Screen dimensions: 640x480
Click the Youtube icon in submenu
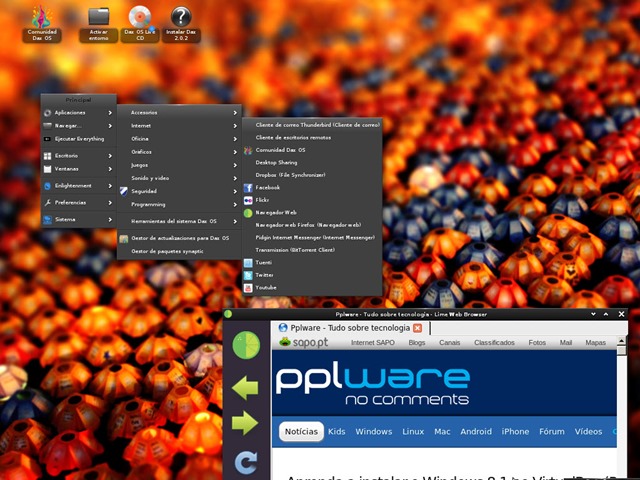coord(248,288)
